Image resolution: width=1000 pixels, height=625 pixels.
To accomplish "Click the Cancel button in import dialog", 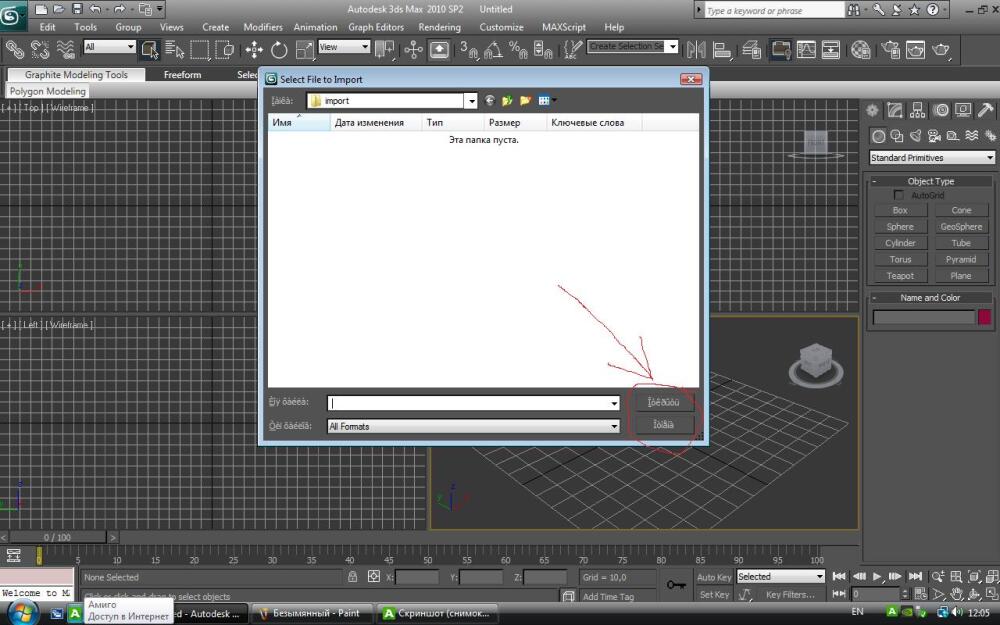I will [663, 424].
